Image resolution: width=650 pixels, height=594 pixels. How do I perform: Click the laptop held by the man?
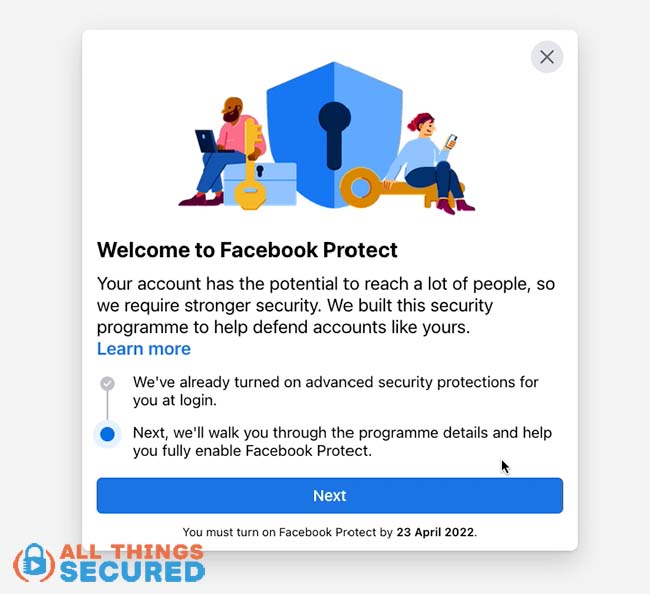207,142
